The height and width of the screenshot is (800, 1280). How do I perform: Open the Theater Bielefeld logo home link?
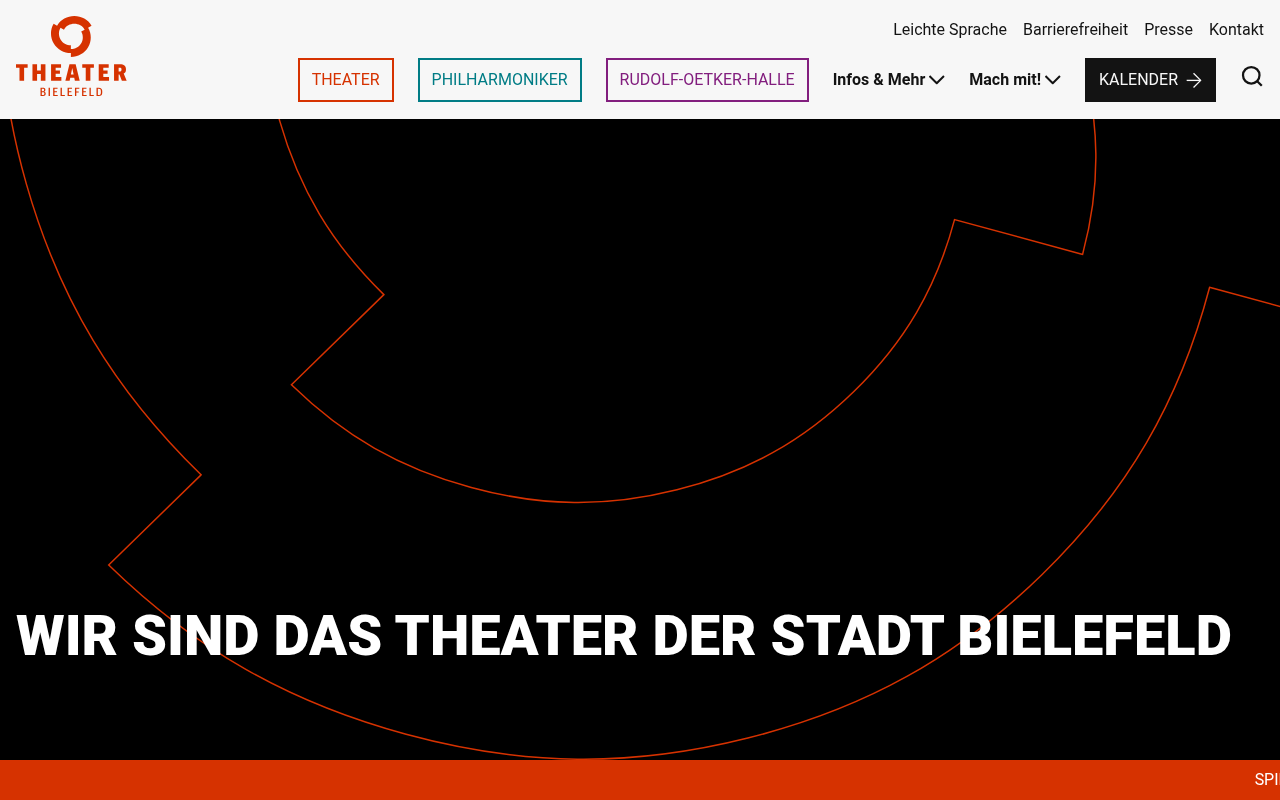click(71, 57)
